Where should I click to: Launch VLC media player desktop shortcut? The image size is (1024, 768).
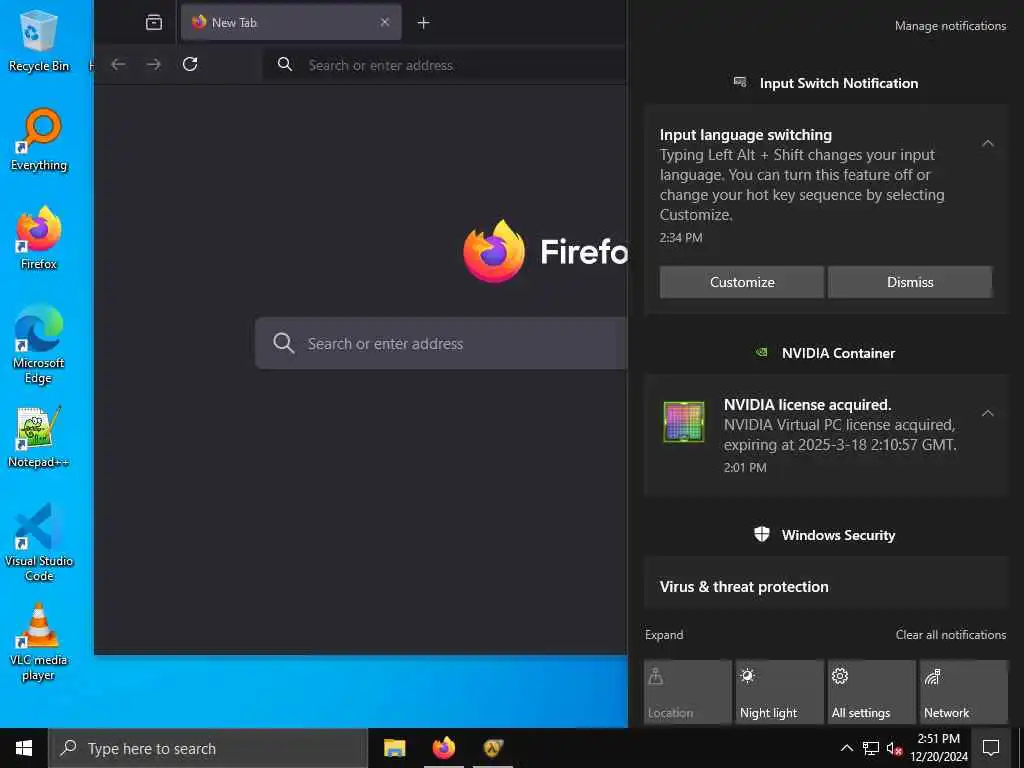click(x=39, y=642)
